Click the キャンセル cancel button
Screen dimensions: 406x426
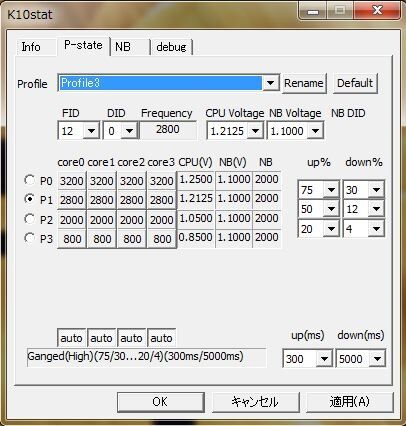click(x=255, y=402)
